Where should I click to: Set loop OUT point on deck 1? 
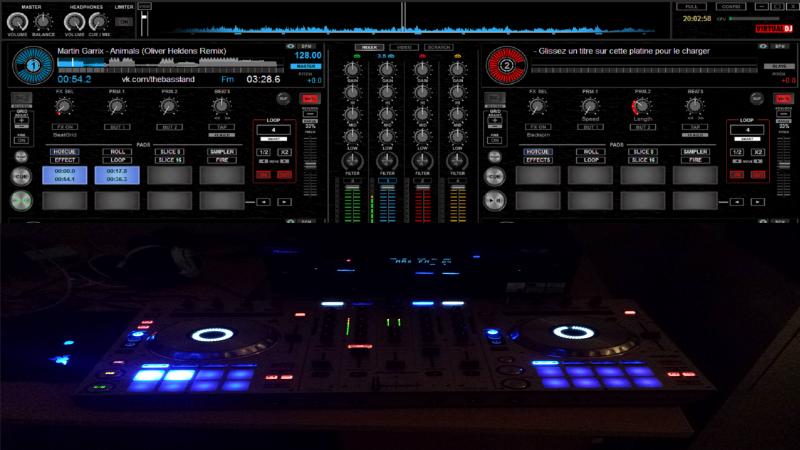click(x=285, y=175)
